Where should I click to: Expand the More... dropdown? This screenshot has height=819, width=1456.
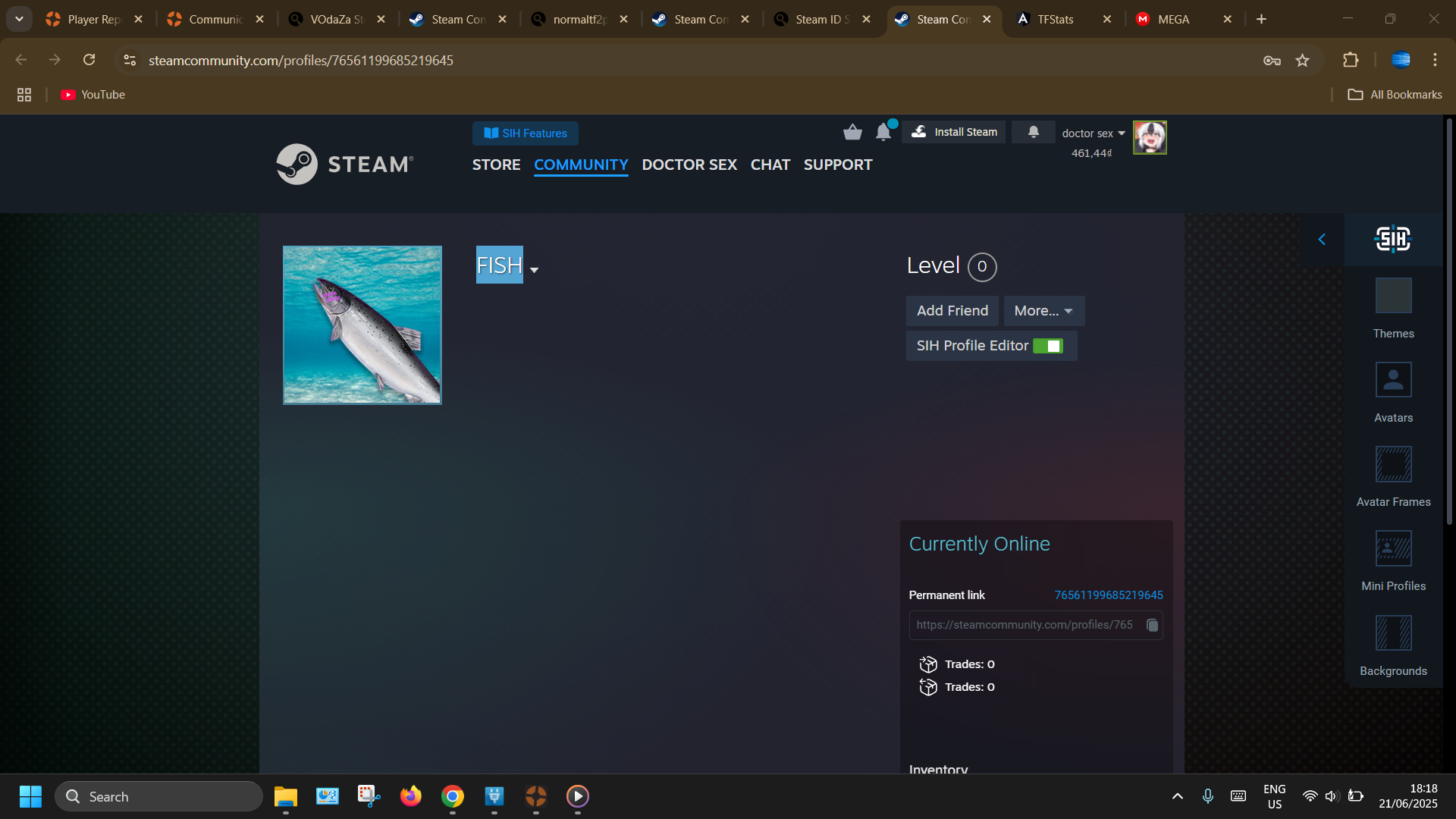click(1044, 311)
